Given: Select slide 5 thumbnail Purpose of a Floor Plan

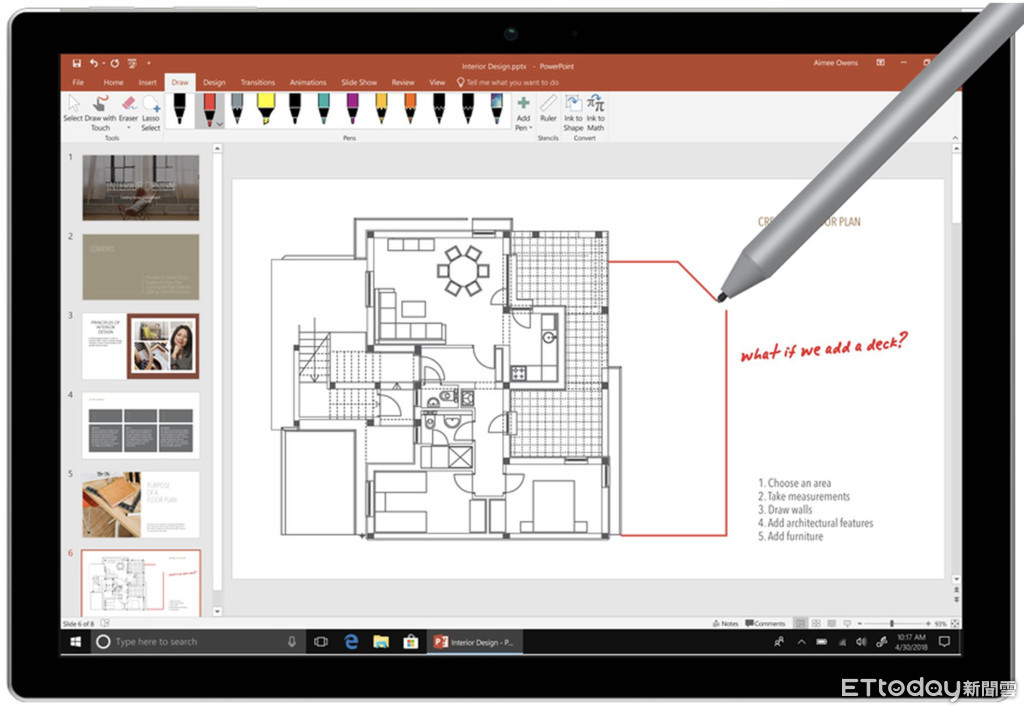Looking at the screenshot, I should (140, 504).
